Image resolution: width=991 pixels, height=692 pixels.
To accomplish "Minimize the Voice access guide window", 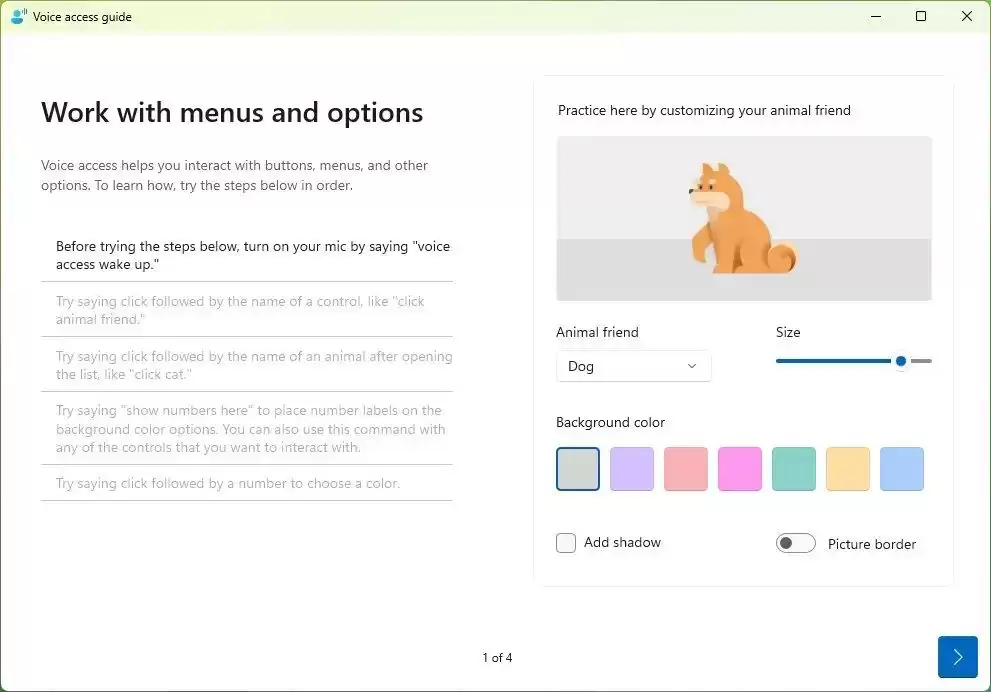I will click(876, 16).
